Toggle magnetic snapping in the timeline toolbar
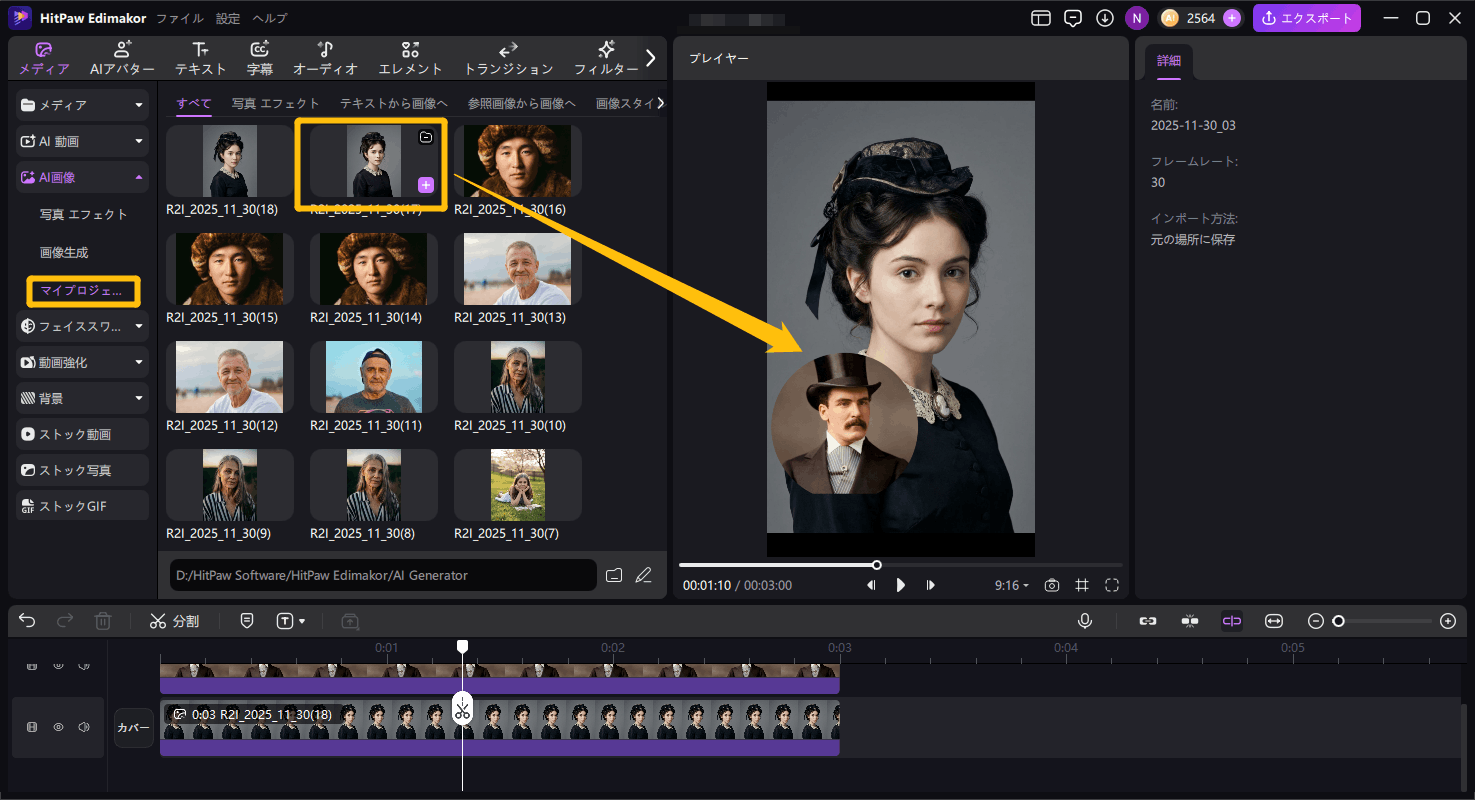The height and width of the screenshot is (800, 1475). [x=1190, y=620]
